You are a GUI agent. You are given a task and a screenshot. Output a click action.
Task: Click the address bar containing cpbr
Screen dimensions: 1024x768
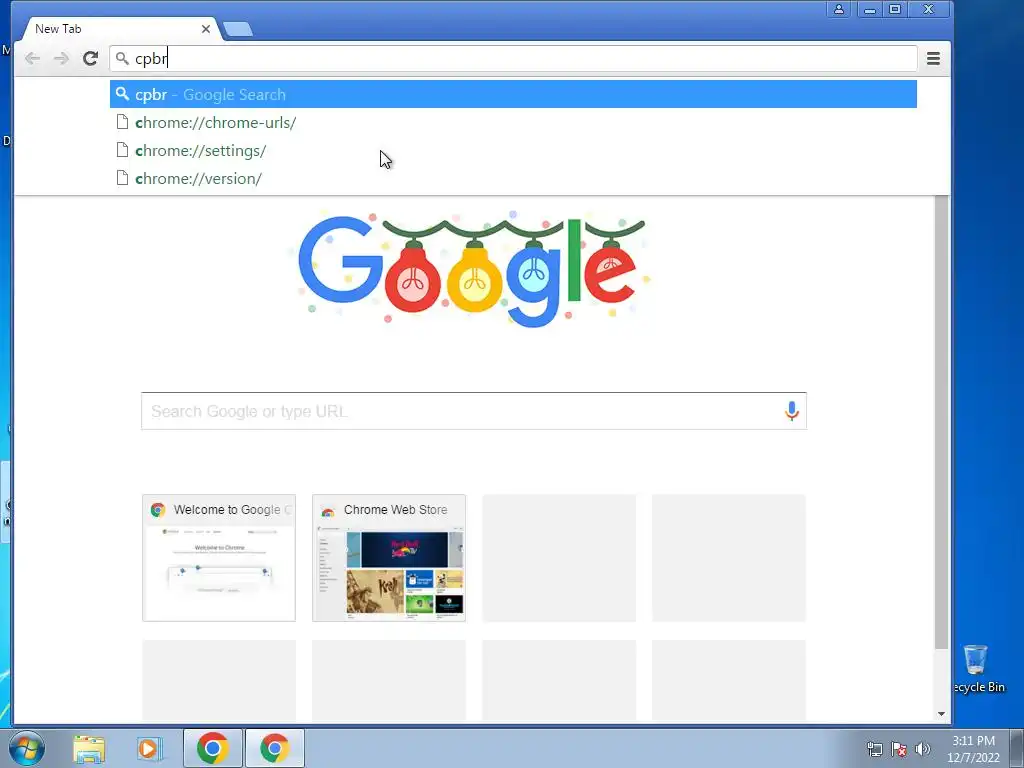[513, 59]
